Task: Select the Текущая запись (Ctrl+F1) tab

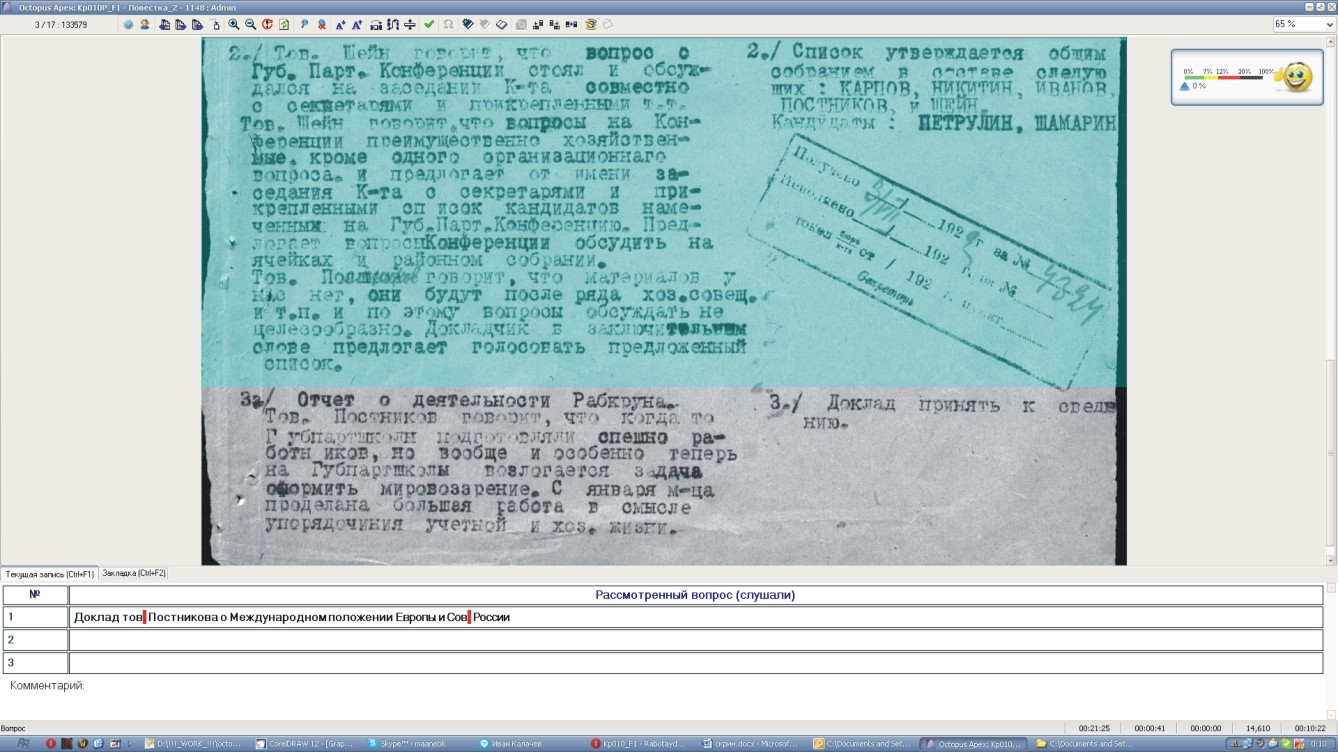Action: 49,574
